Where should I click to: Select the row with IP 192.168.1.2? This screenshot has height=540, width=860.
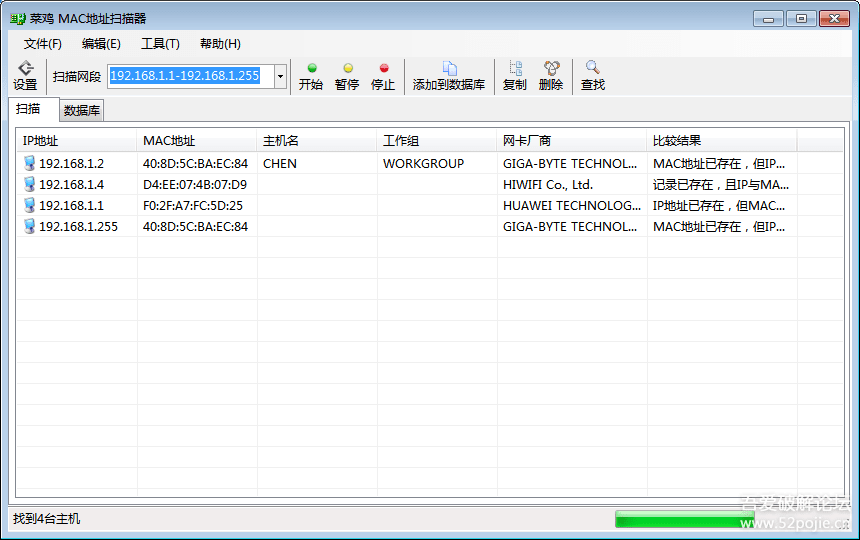tap(430, 163)
